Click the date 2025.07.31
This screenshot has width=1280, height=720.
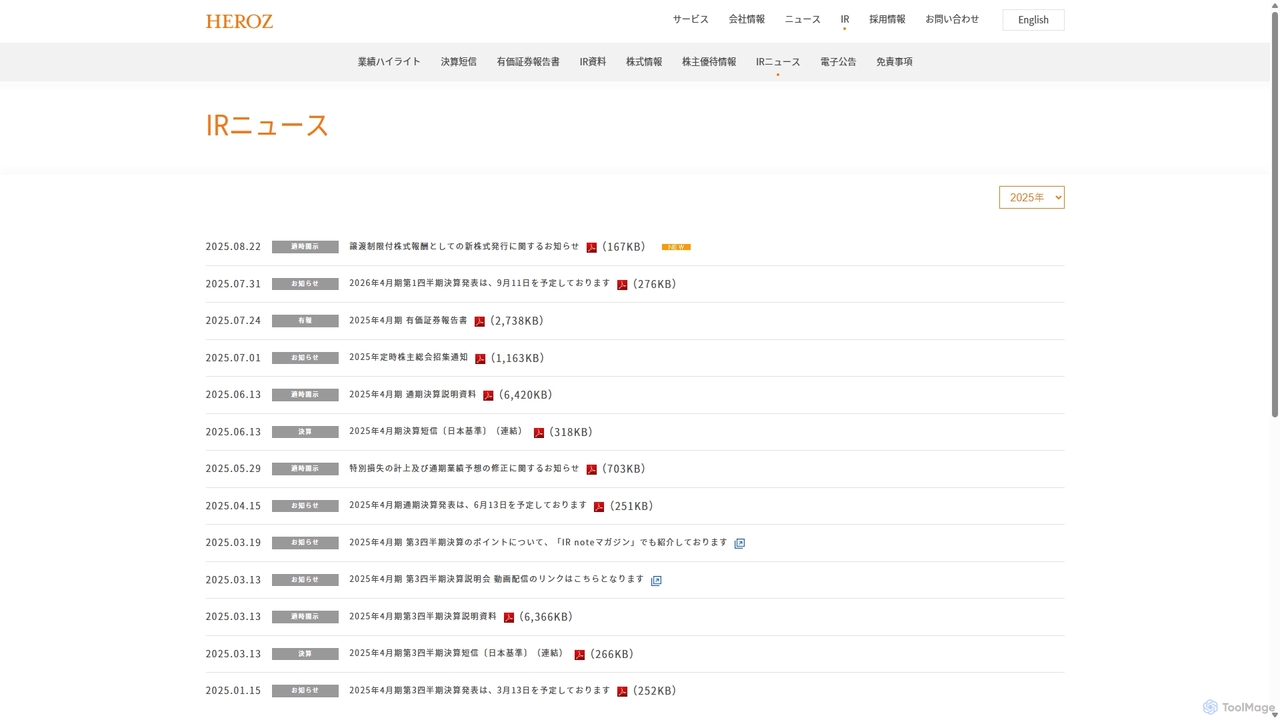click(233, 284)
